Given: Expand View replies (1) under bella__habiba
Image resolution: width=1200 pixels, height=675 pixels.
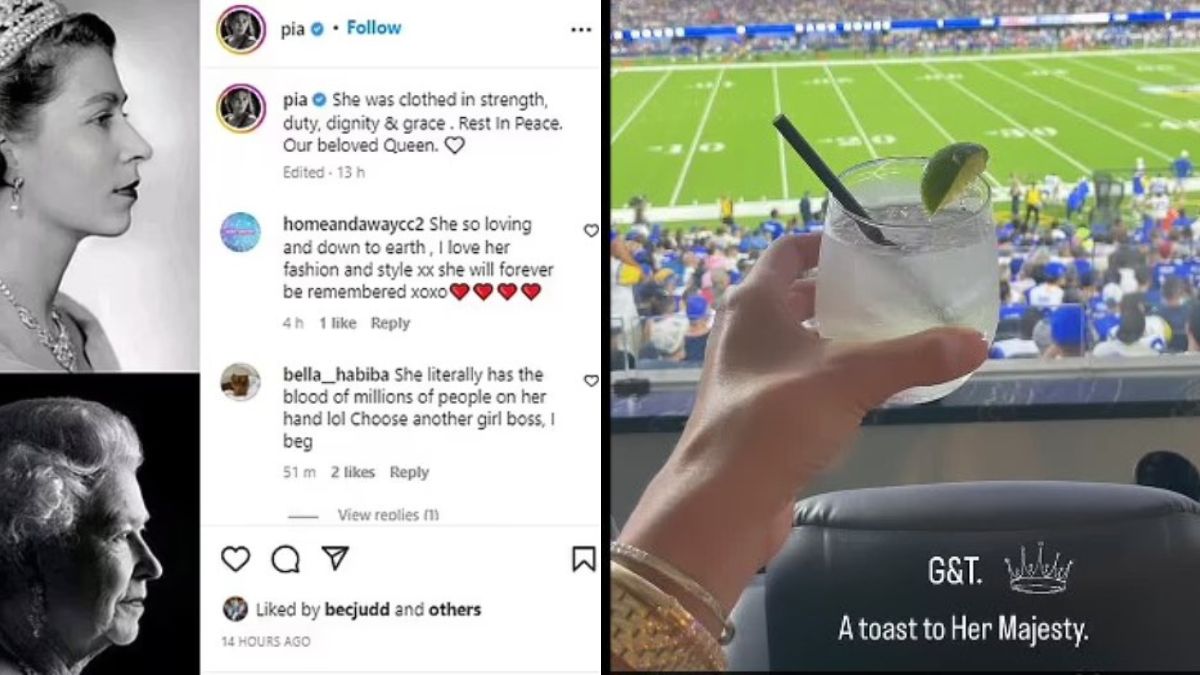Looking at the screenshot, I should coord(388,515).
